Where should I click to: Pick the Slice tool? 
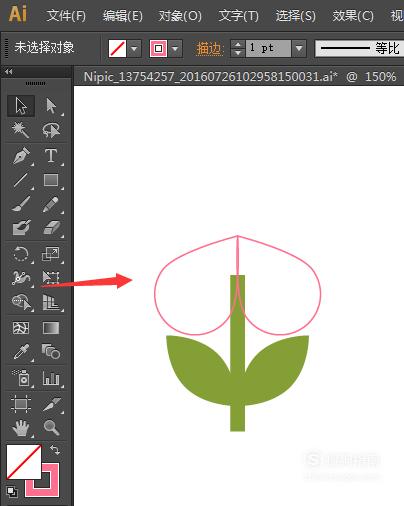[51, 404]
